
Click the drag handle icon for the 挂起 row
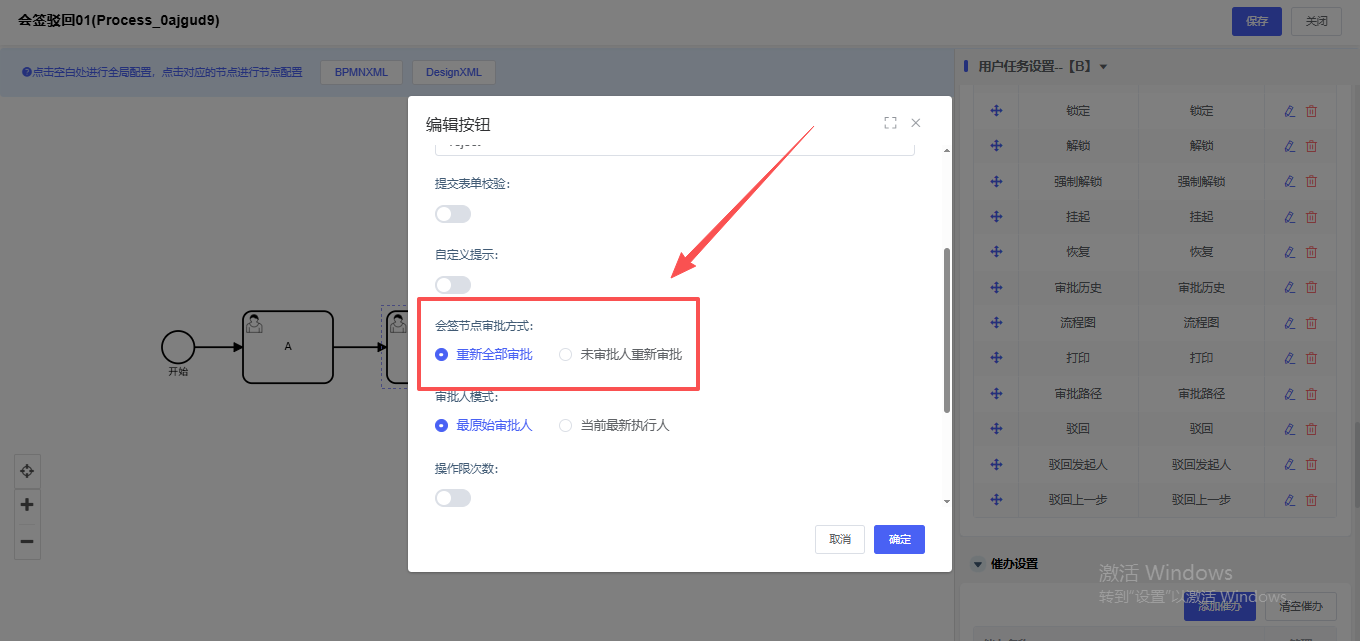(x=996, y=217)
